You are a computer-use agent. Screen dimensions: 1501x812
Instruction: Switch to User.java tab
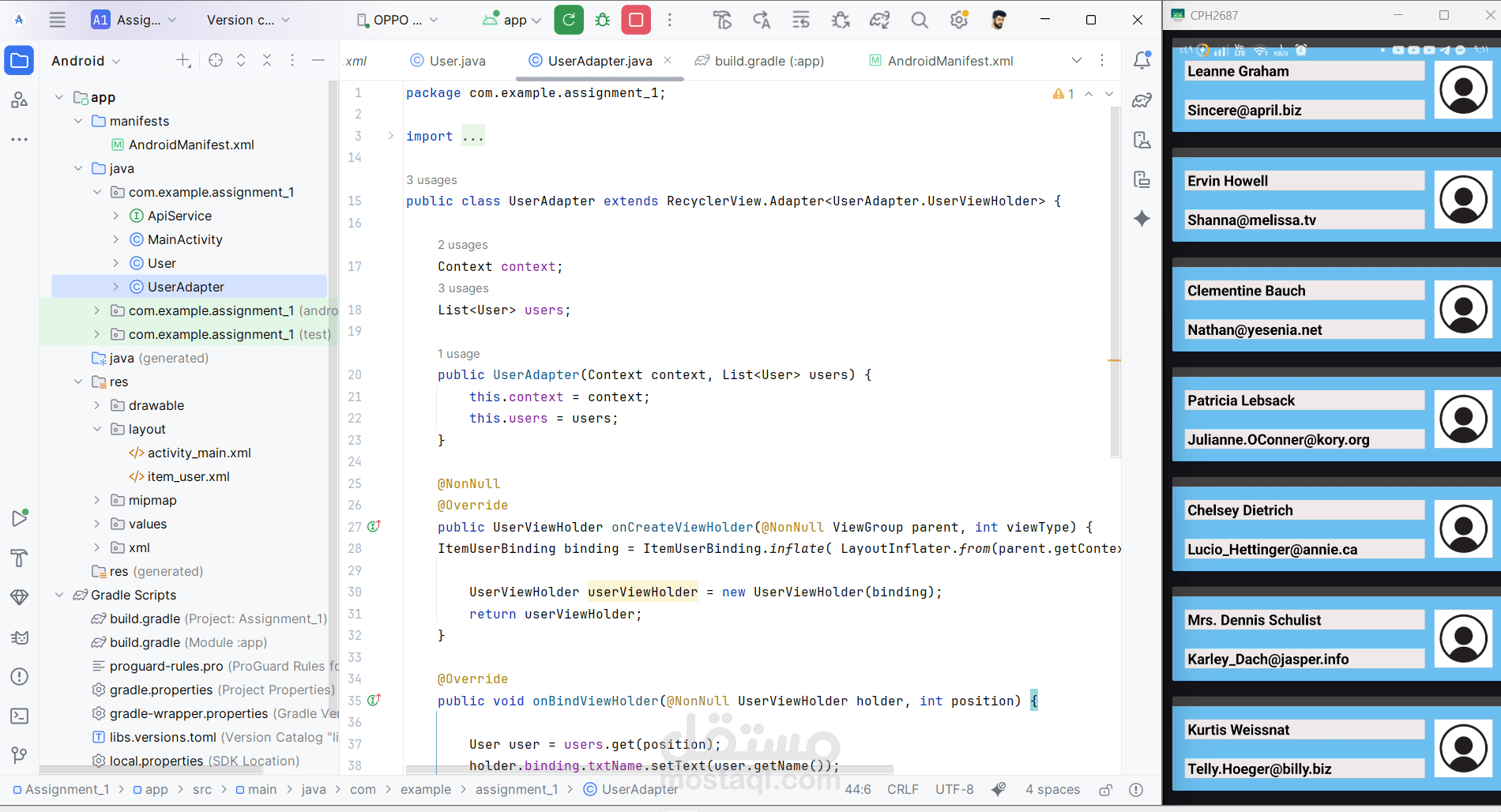click(448, 61)
